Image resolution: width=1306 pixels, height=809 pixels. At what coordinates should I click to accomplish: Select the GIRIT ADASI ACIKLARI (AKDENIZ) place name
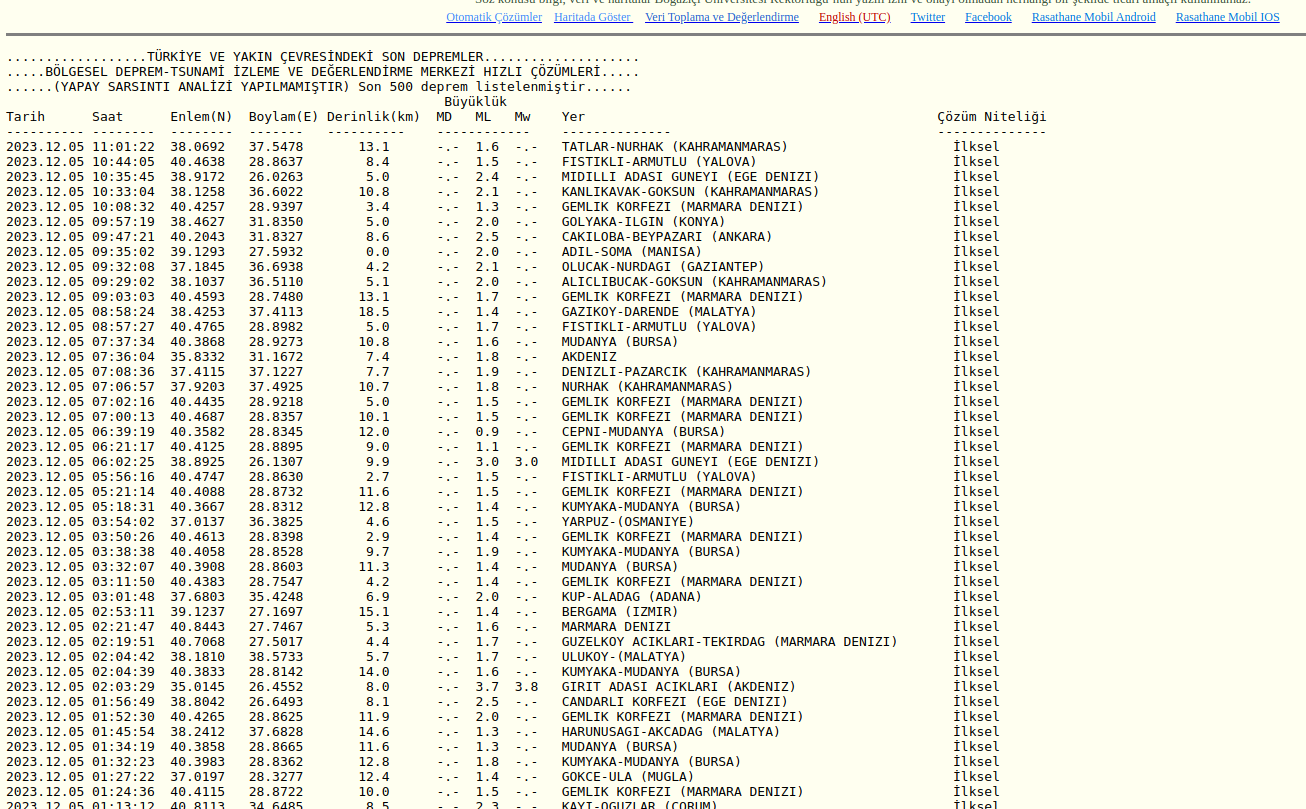click(678, 687)
